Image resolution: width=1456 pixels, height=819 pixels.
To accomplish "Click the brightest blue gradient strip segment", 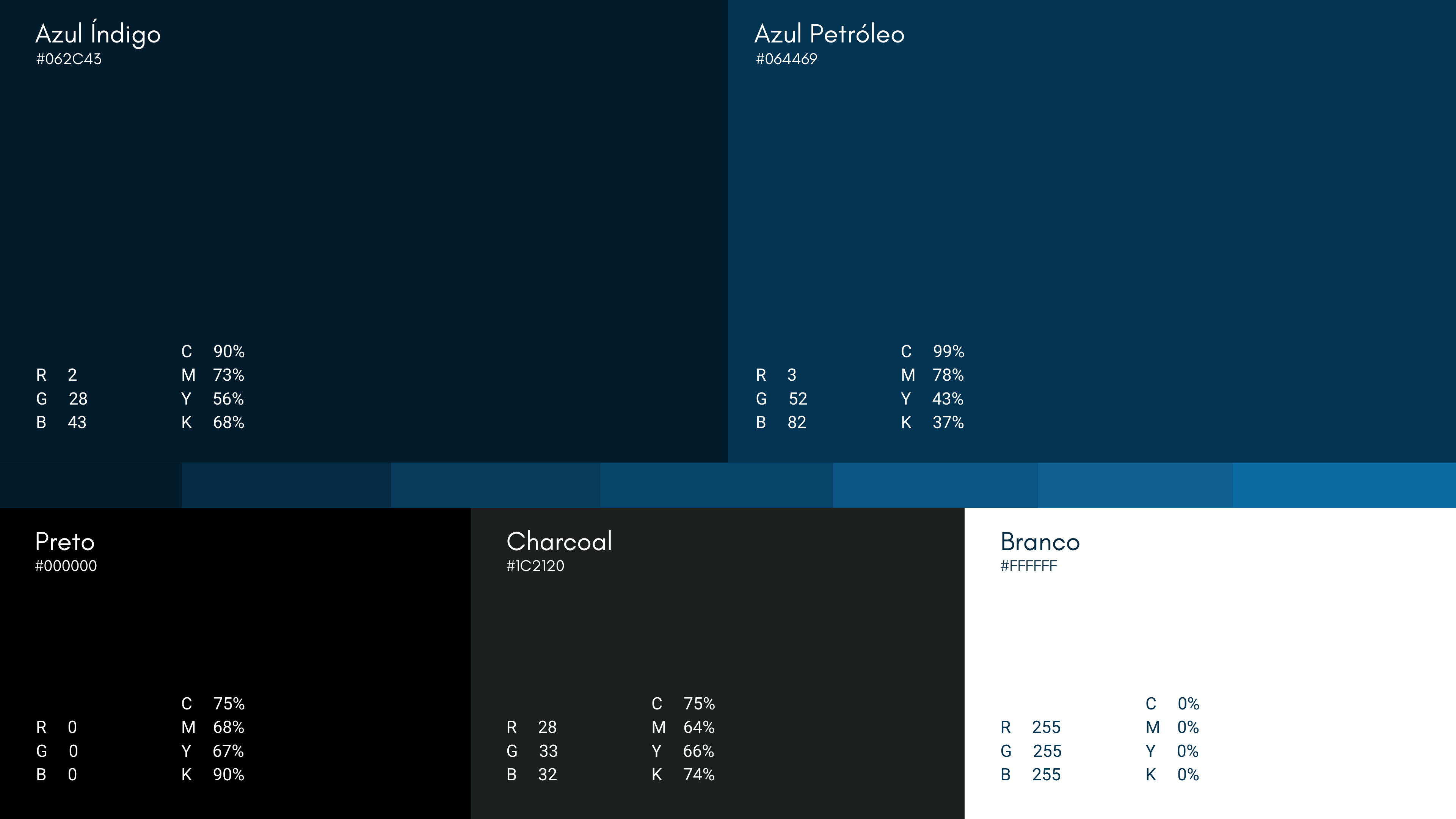I will 1344,485.
